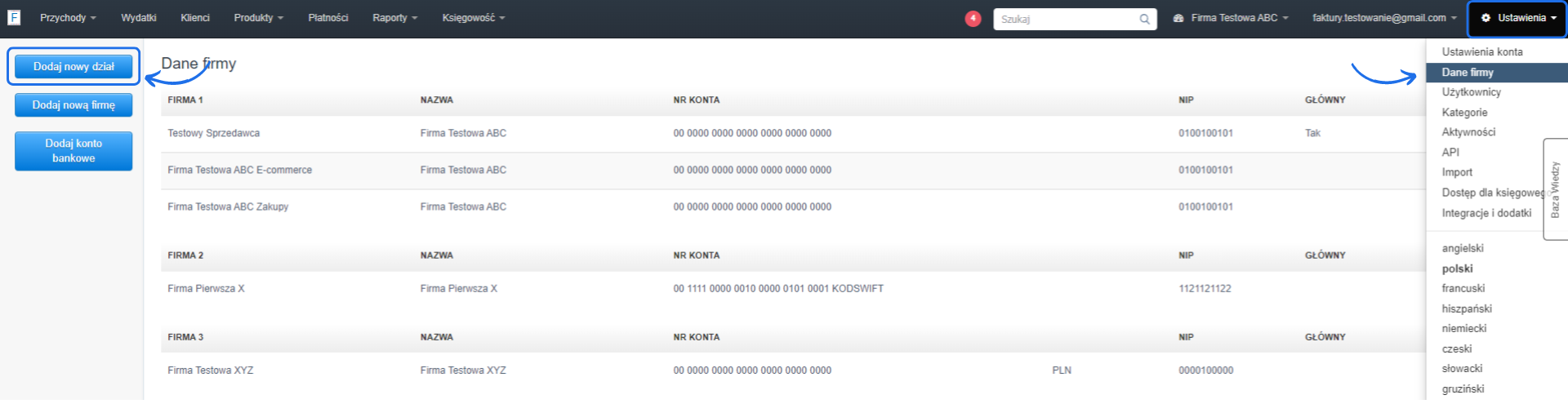The height and width of the screenshot is (404, 1568).
Task: Click the gear icon in Ustawienia
Action: 1486,18
